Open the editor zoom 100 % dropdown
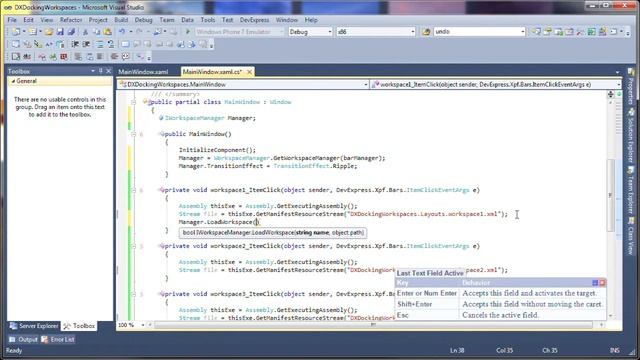Image resolution: width=640 pixels, height=360 pixels. [x=143, y=325]
